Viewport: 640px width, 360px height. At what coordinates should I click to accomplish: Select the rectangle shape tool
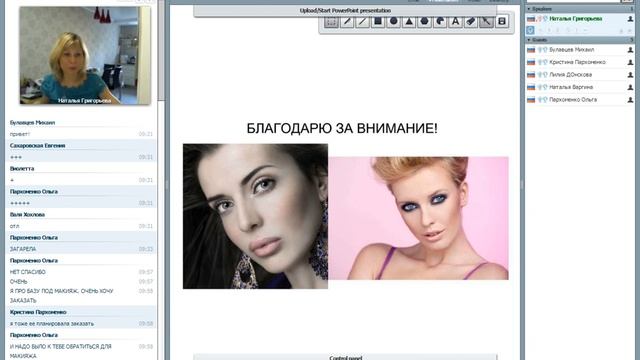click(378, 21)
